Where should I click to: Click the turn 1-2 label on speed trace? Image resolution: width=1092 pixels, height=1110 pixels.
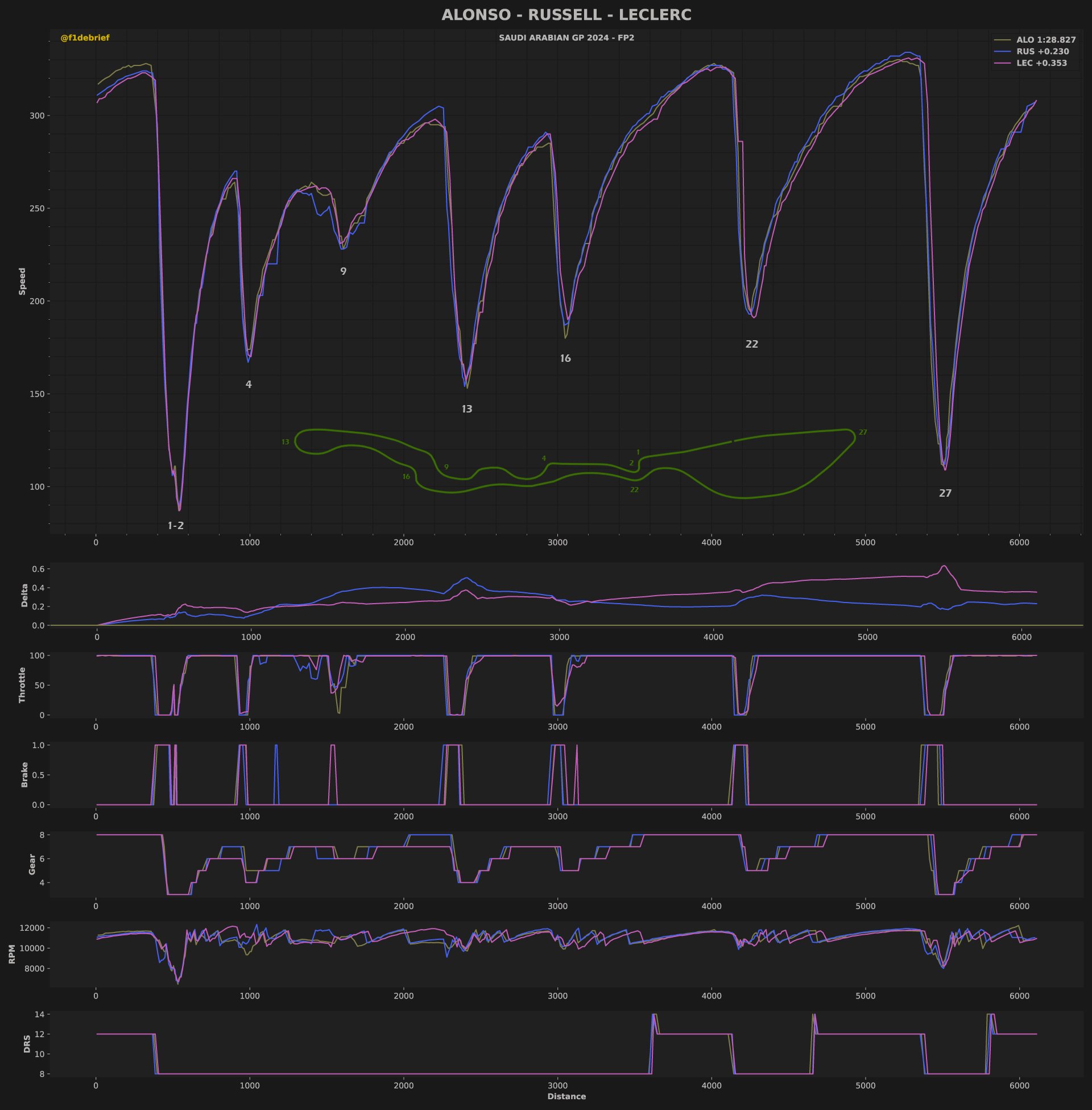[176, 526]
